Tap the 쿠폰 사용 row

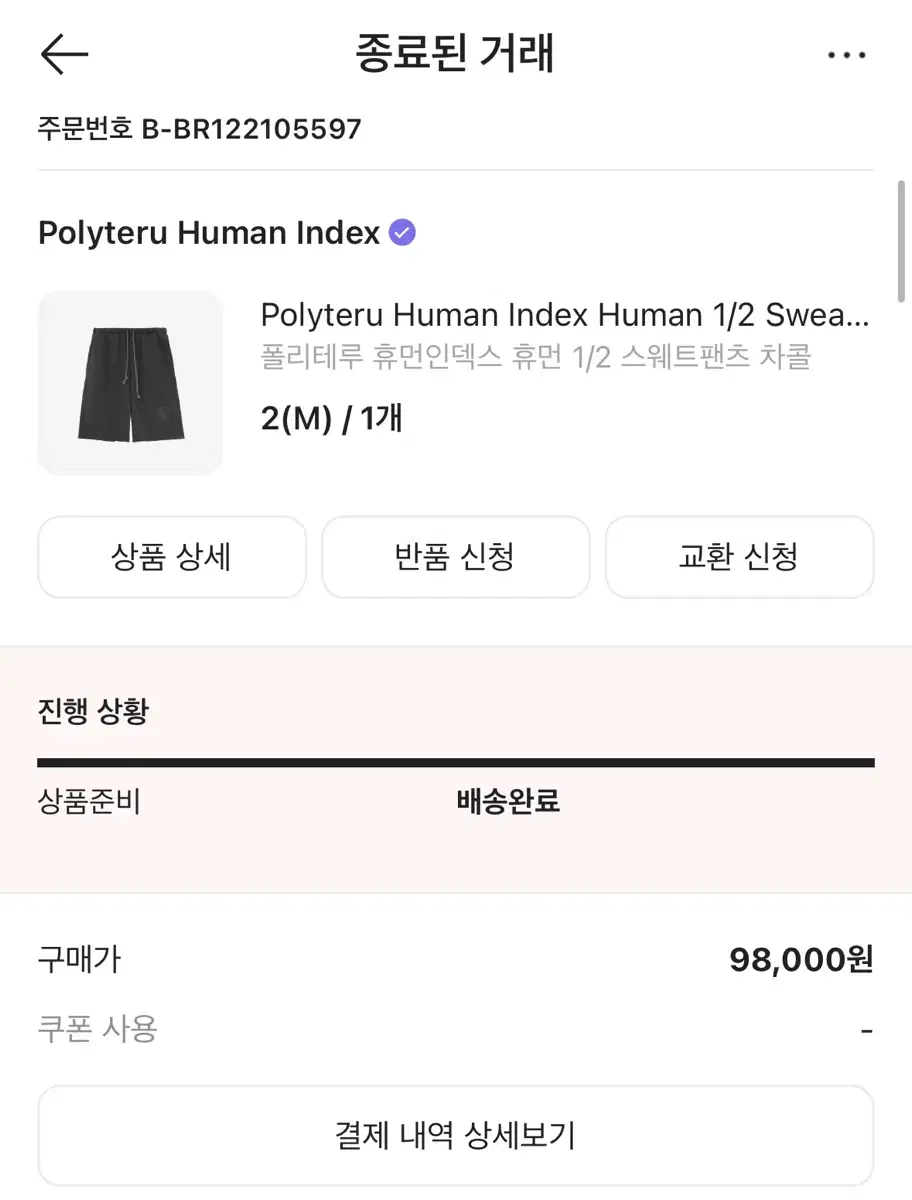[456, 1029]
